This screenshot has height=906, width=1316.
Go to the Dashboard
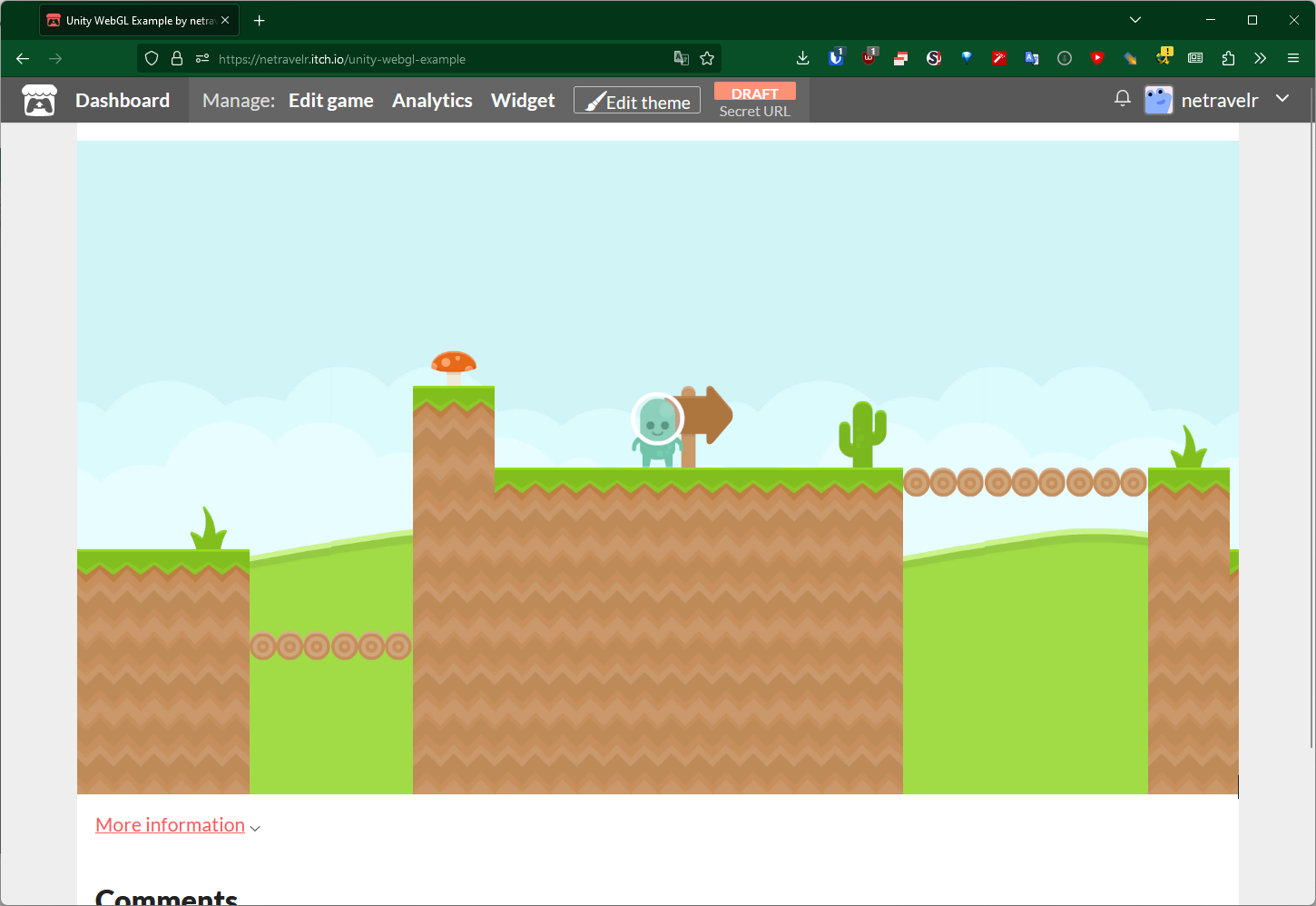(x=123, y=100)
